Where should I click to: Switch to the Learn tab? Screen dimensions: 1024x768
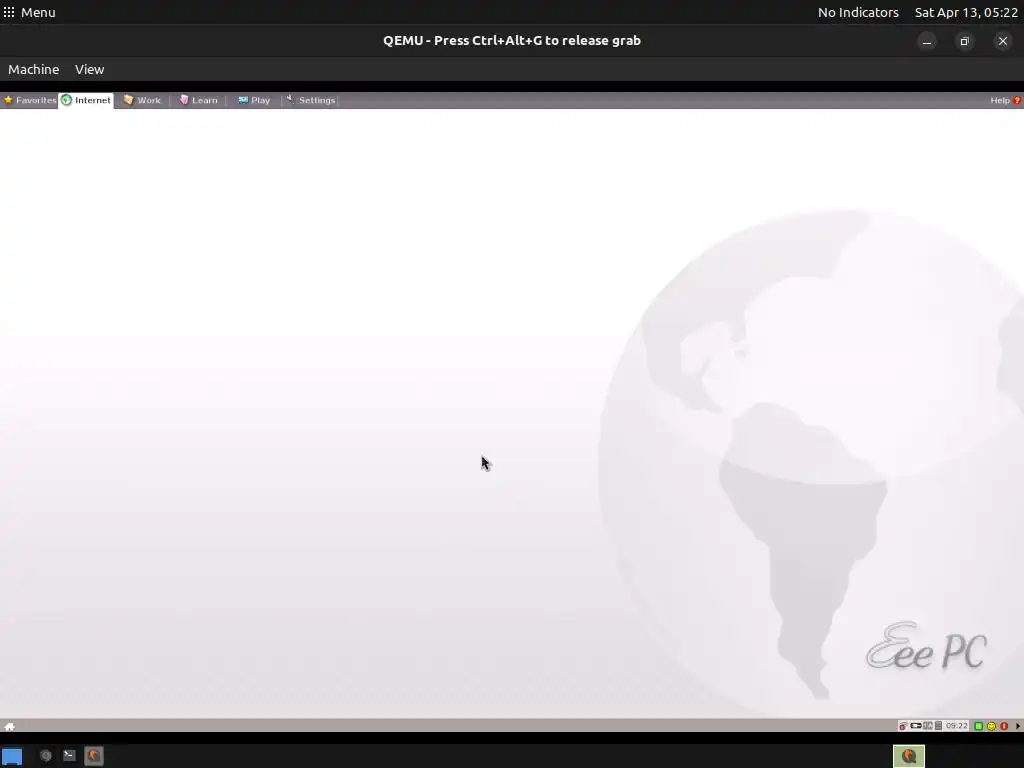pos(199,100)
